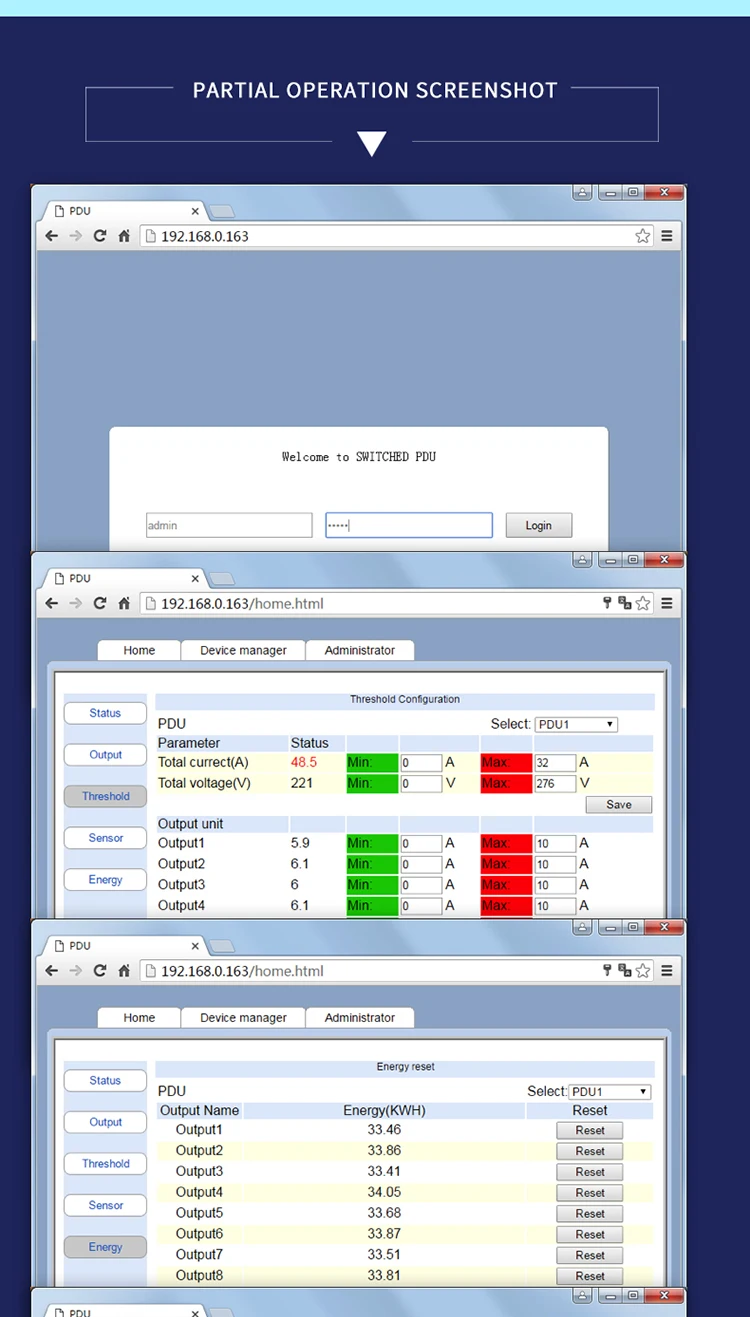Reload page in login browser window
The height and width of the screenshot is (1317, 750).
click(100, 236)
